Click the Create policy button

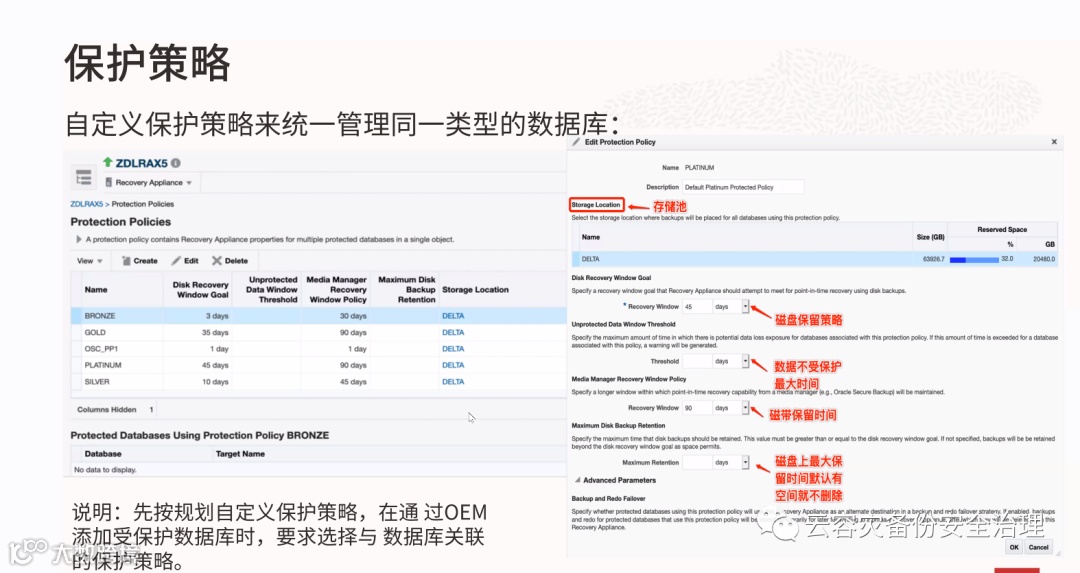(140, 261)
